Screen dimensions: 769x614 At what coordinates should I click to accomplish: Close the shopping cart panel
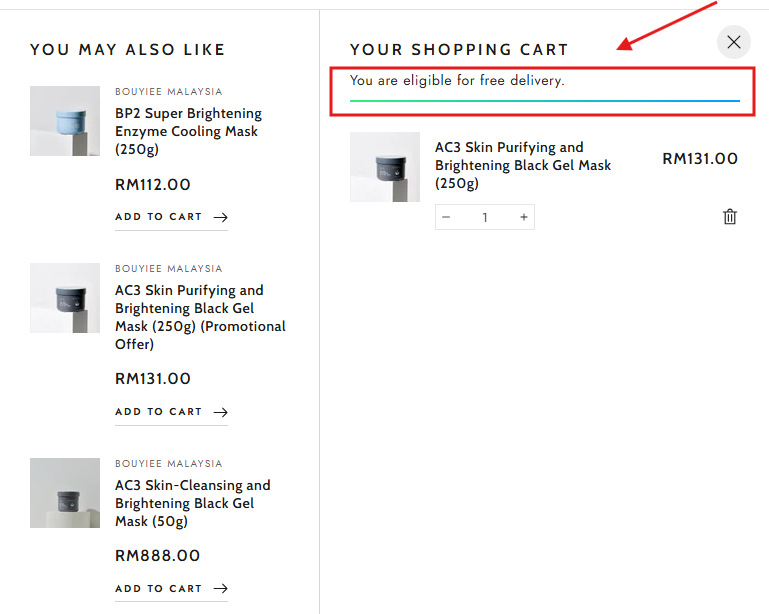734,42
